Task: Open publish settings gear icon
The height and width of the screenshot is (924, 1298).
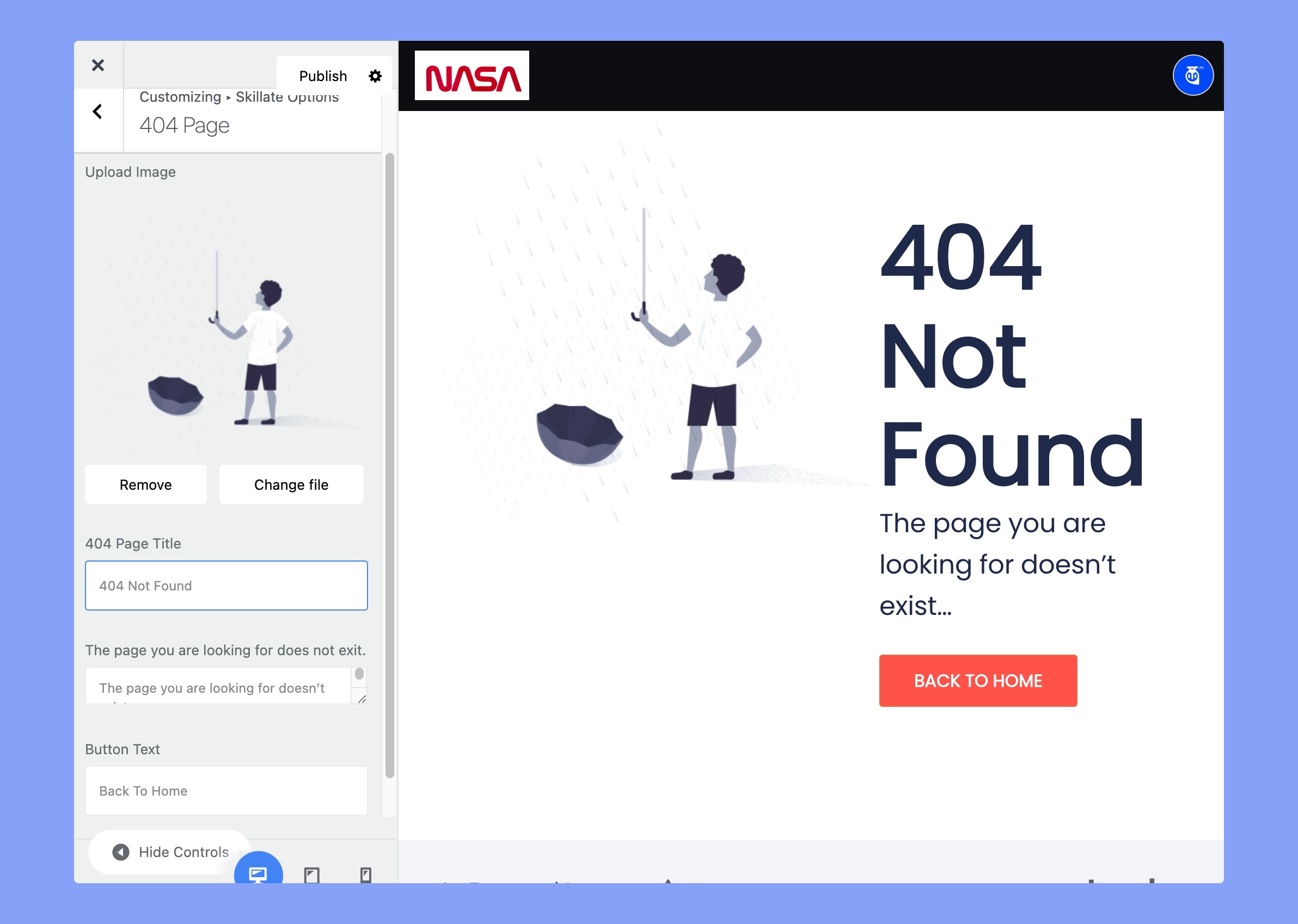Action: 375,76
